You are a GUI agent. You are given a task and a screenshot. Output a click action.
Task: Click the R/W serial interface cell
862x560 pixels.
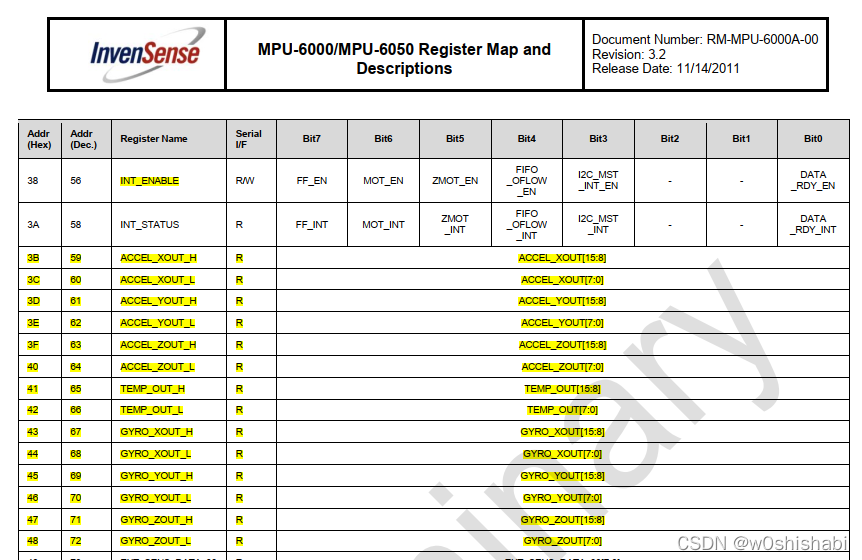coord(251,181)
